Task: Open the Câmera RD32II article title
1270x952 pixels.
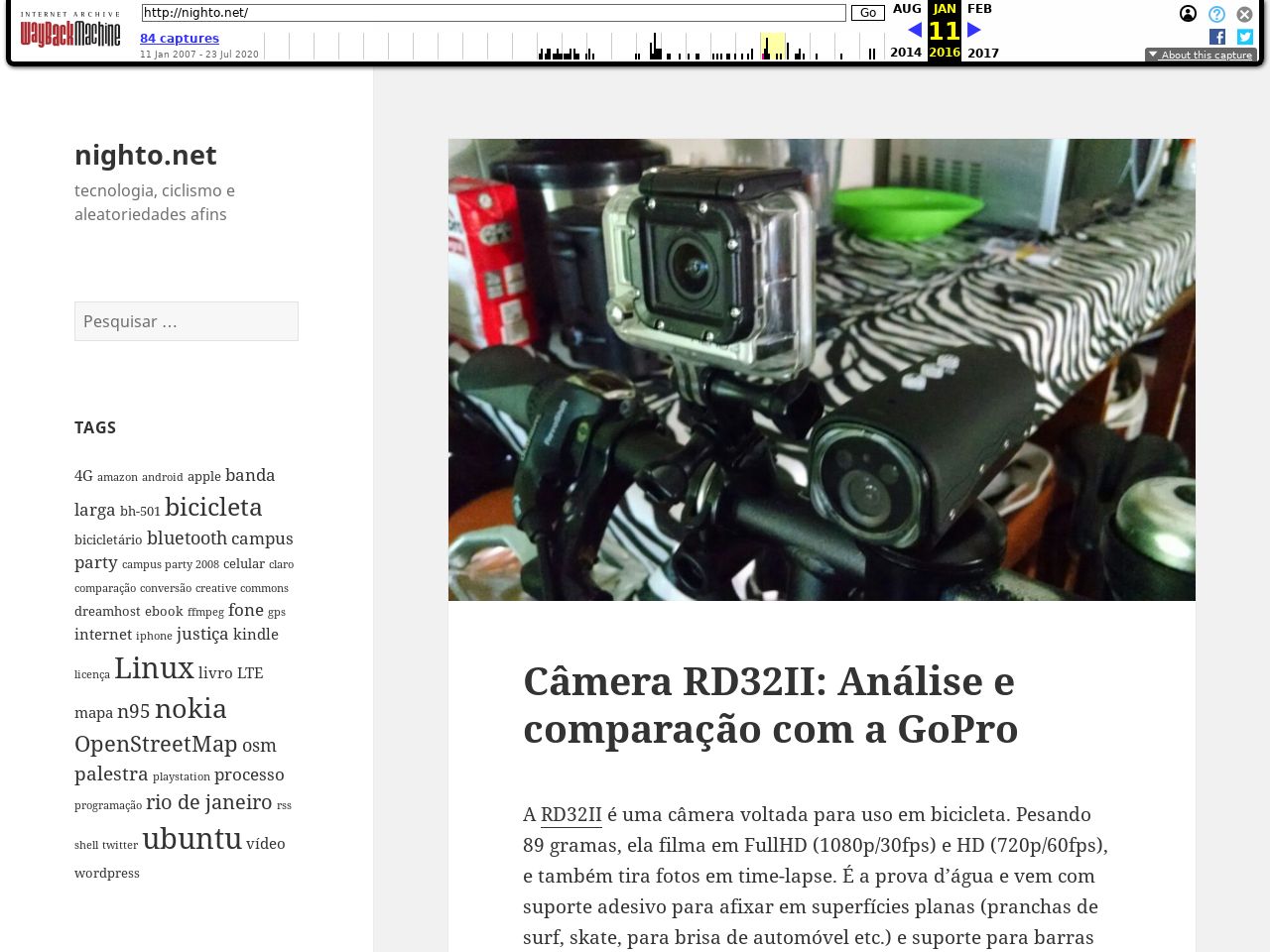Action: [770, 705]
